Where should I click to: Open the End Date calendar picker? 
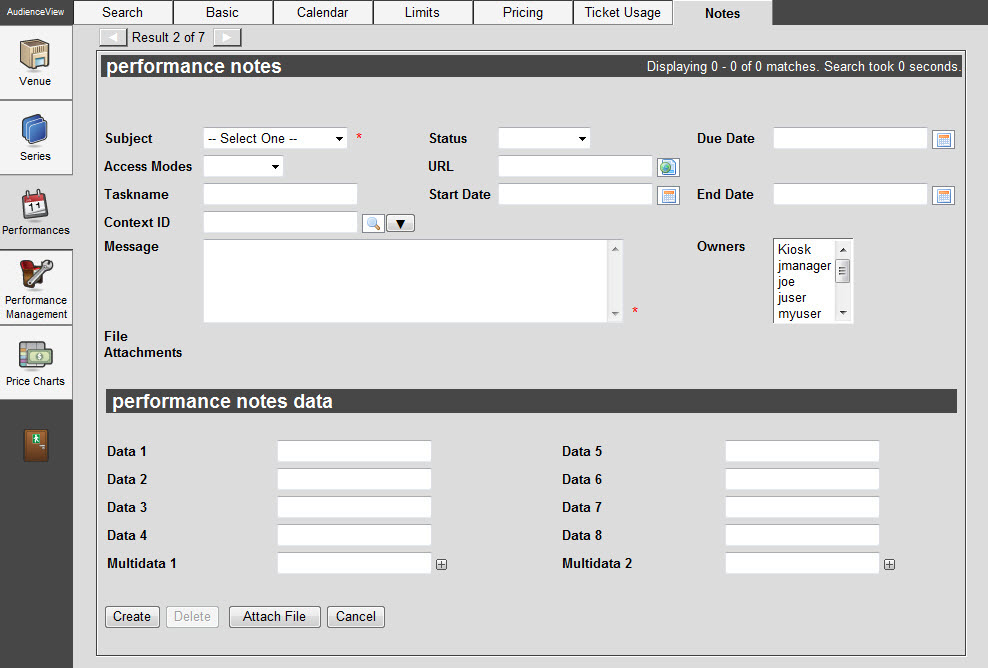943,195
